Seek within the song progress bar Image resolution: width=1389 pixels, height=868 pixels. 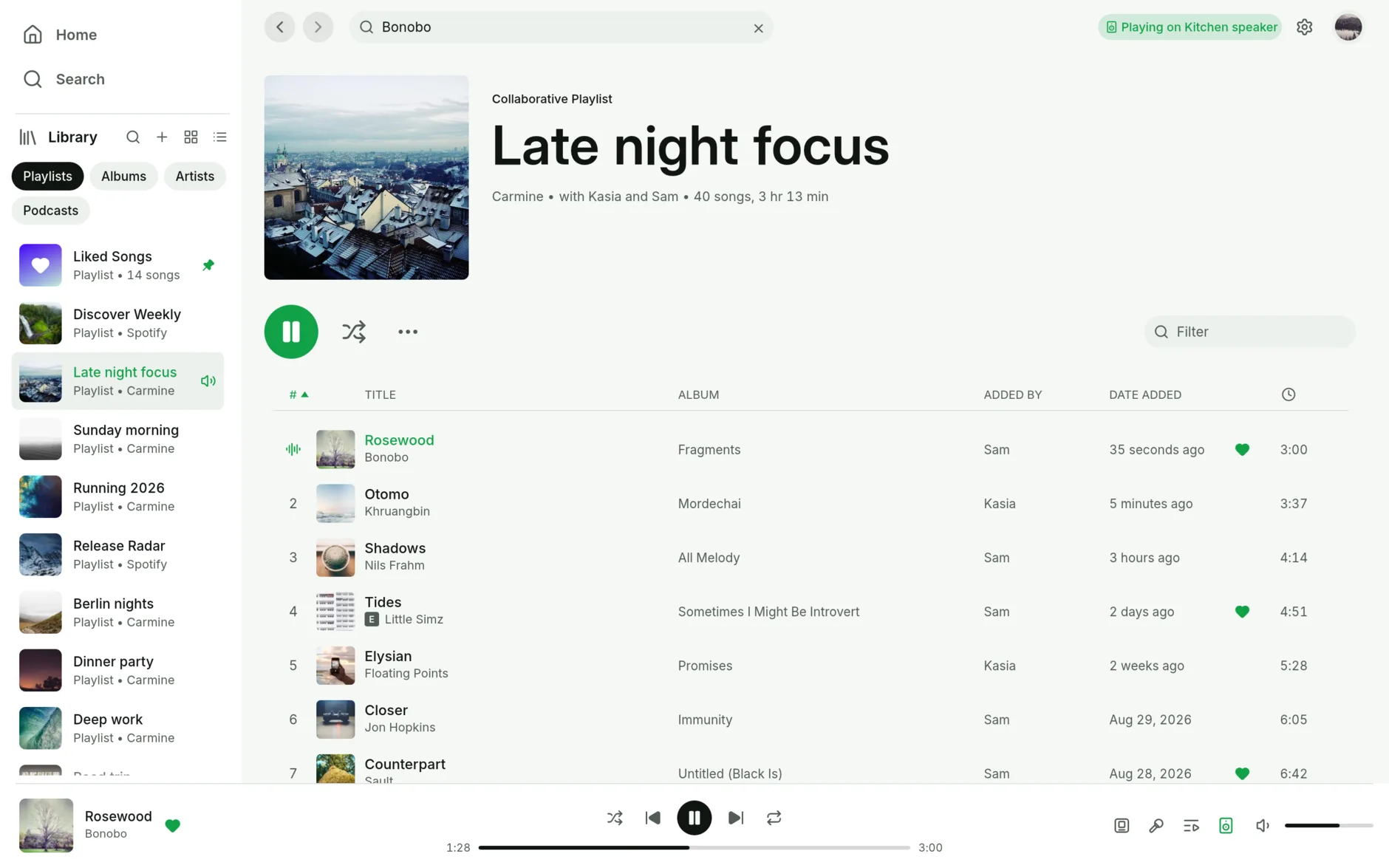point(694,848)
